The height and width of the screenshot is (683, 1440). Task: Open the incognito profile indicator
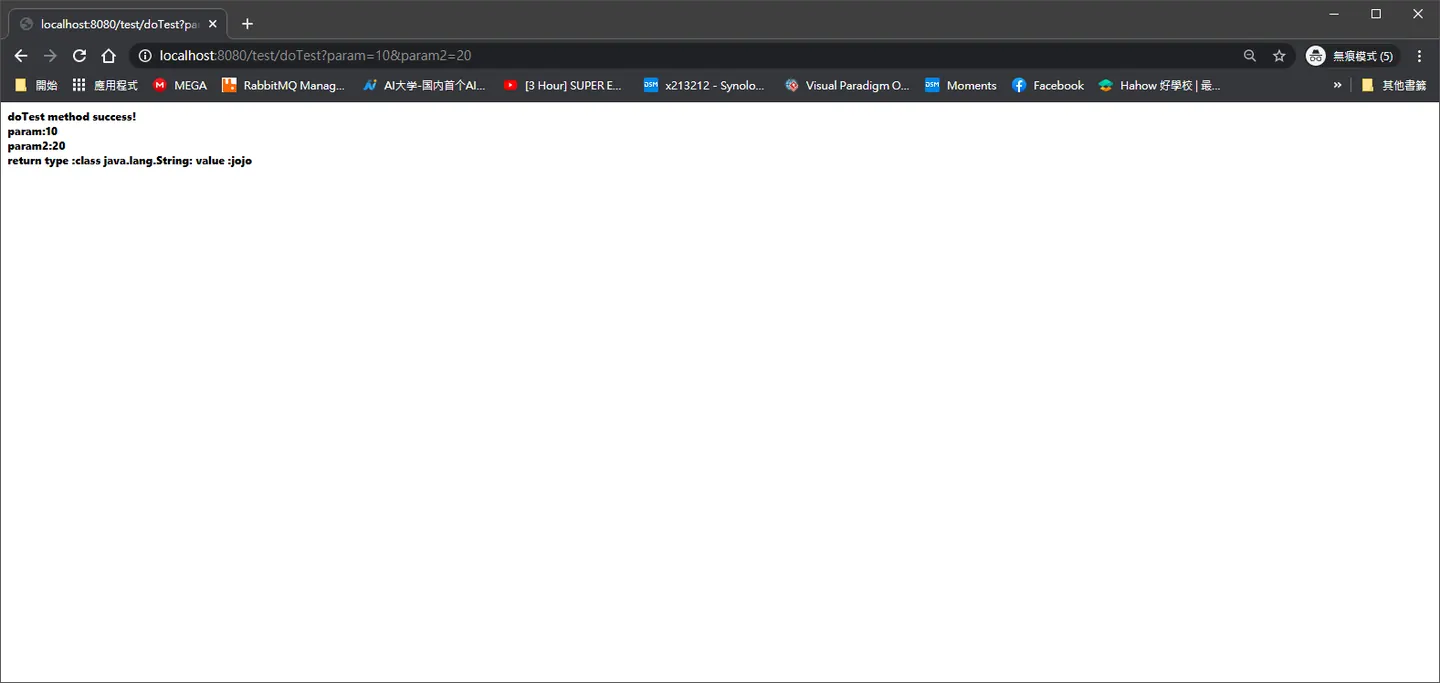1351,56
